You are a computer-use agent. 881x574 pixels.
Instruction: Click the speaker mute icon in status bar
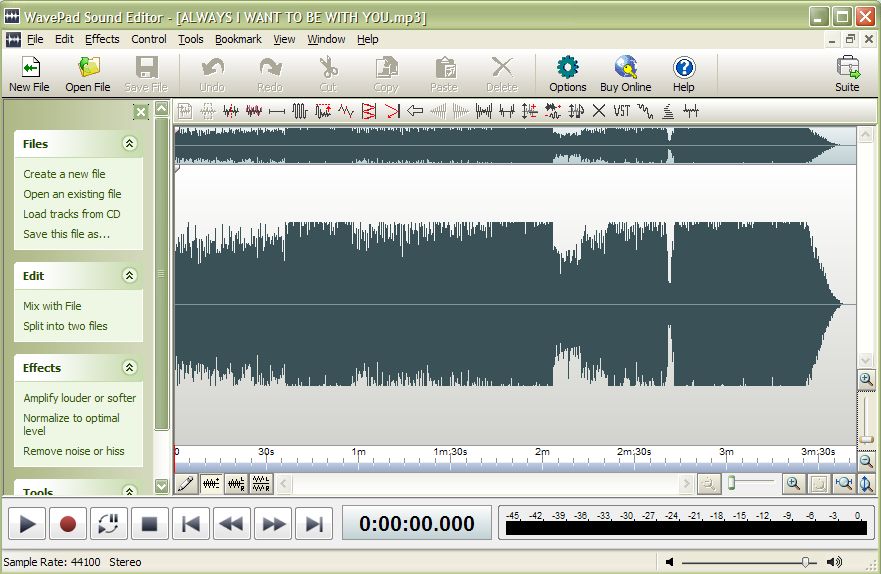click(x=669, y=562)
